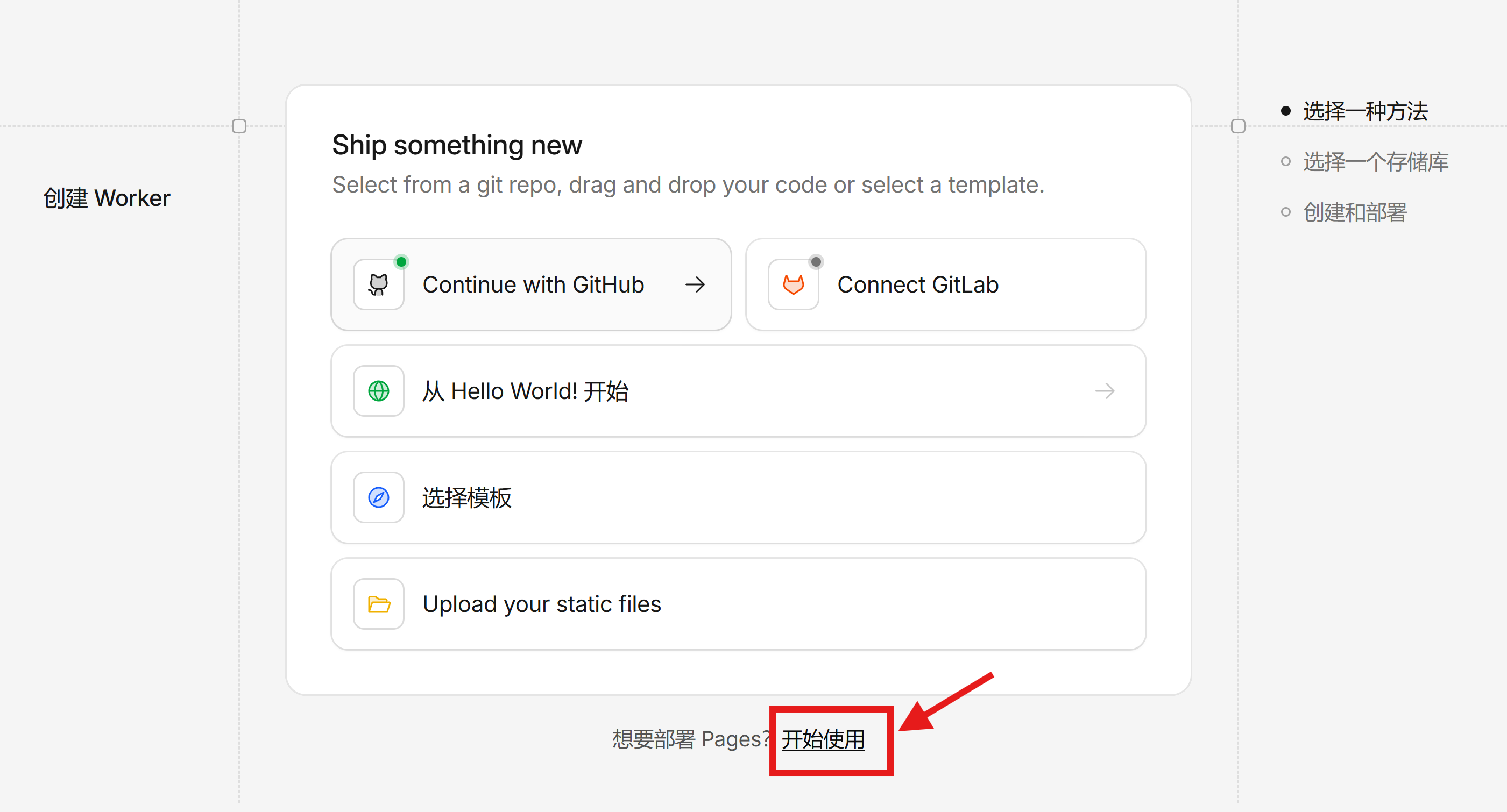The height and width of the screenshot is (812, 1507).
Task: Select the 选择一个存储库 step
Action: 1375,162
